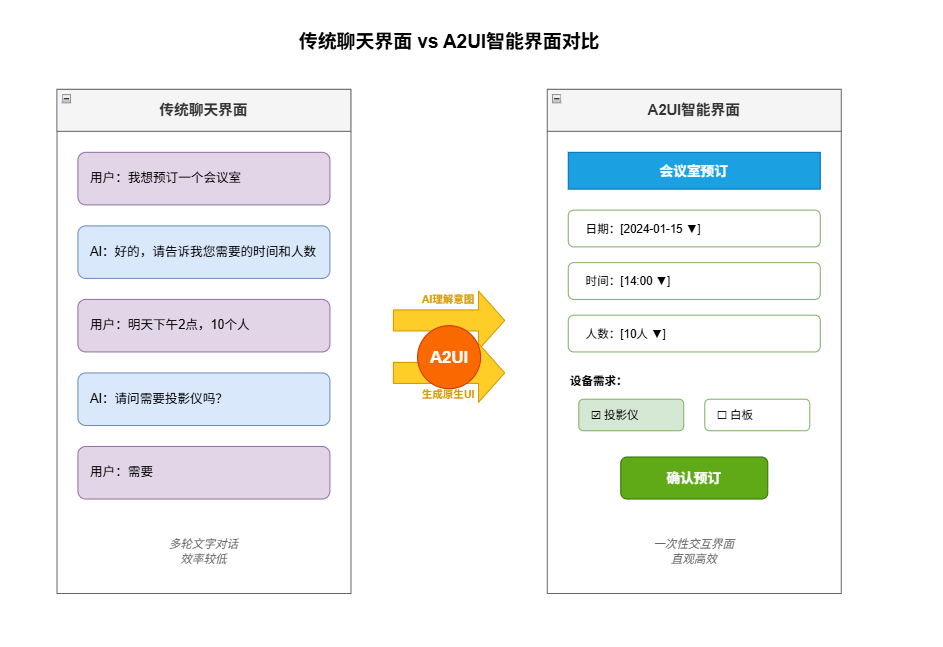
Task: Click the user bubble saying 需要
Action: pos(203,472)
